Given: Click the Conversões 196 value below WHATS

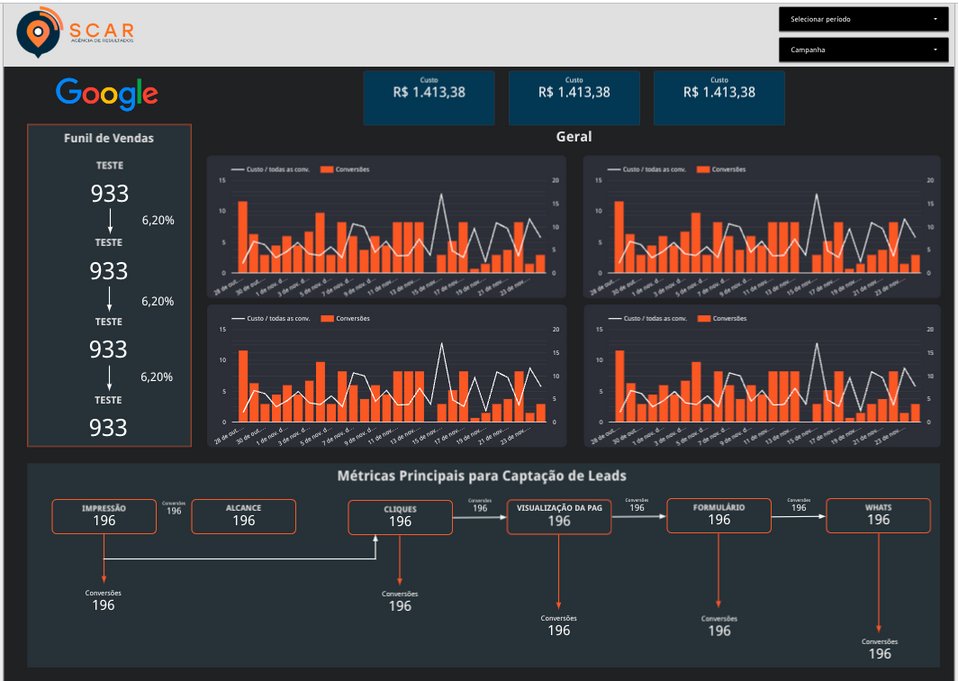Looking at the screenshot, I should click(880, 650).
